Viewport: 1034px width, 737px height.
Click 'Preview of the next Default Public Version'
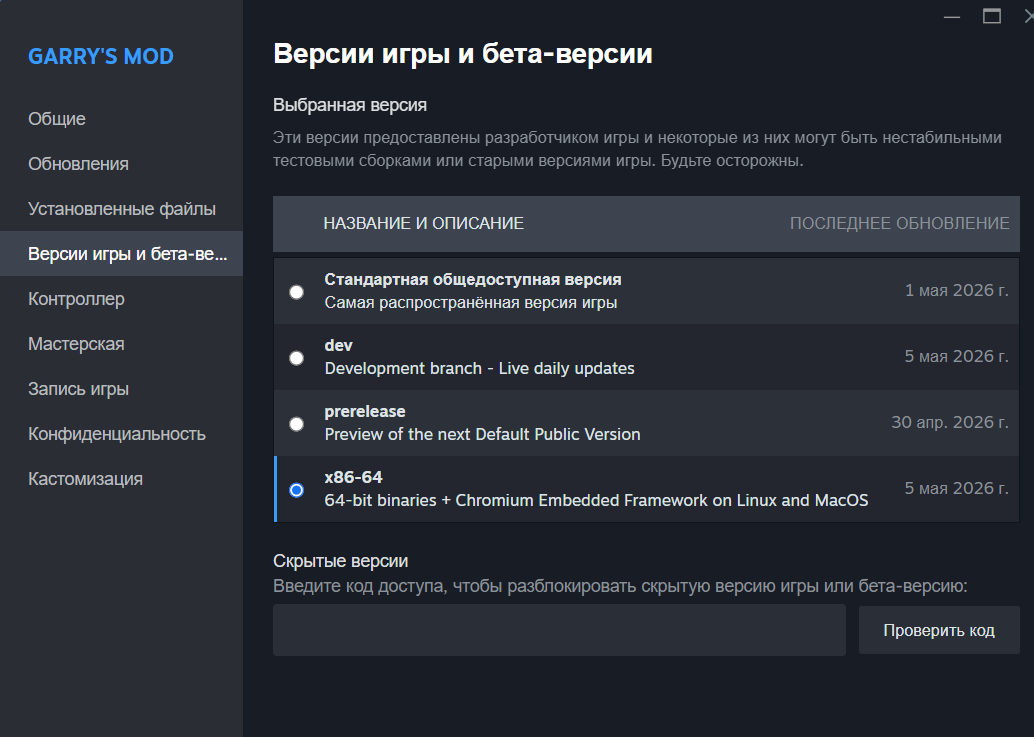483,434
